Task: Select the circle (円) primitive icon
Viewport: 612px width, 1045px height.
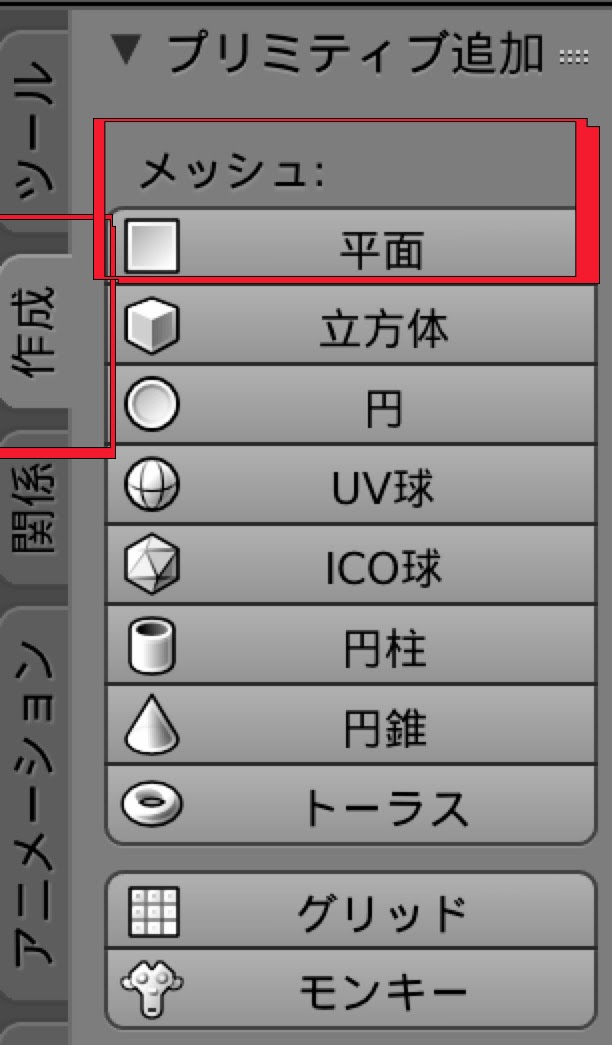Action: pyautogui.click(x=151, y=406)
